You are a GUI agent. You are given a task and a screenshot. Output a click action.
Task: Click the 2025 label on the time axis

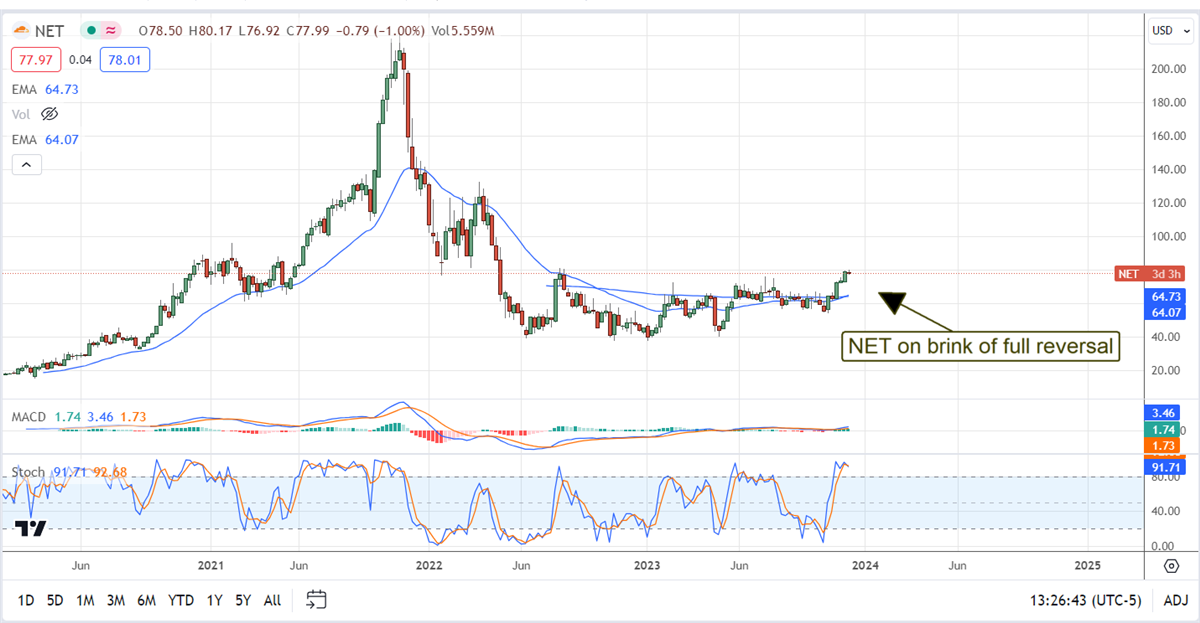pyautogui.click(x=1088, y=566)
